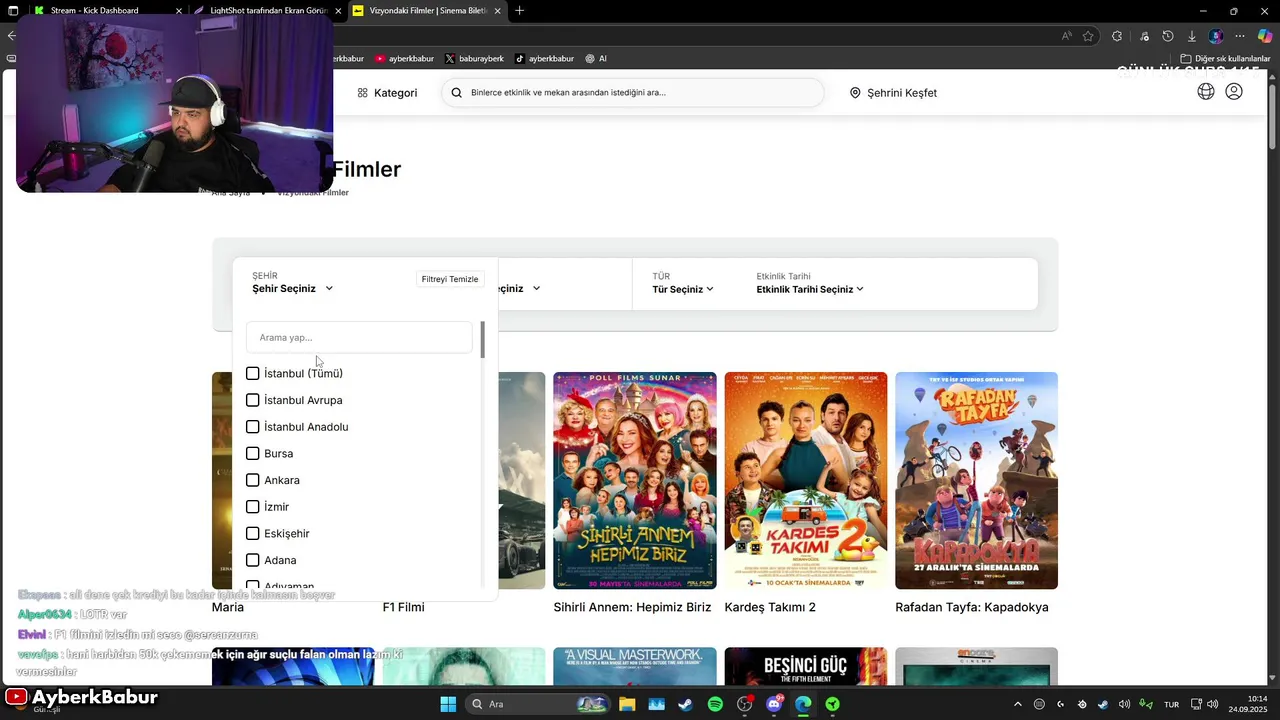1280x720 pixels.
Task: Open browser profile avatar
Action: click(x=1216, y=36)
